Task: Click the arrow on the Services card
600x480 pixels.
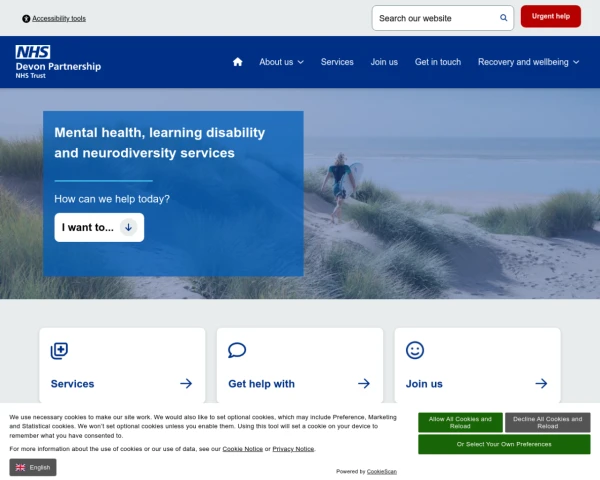Action: (x=186, y=383)
